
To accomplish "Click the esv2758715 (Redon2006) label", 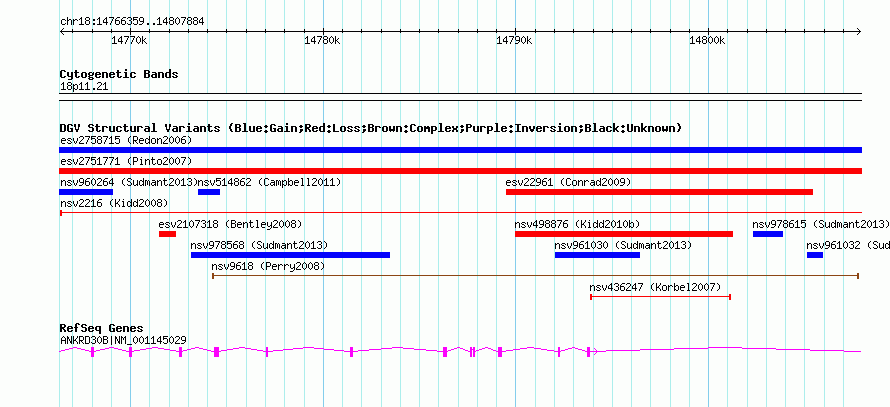I will [x=126, y=140].
